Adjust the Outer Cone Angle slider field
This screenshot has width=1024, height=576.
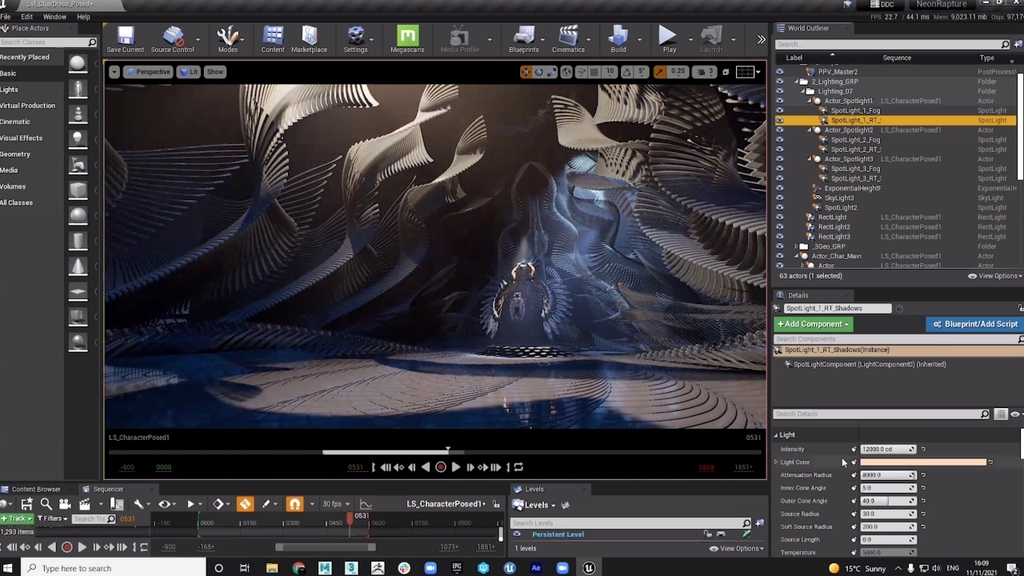888,501
